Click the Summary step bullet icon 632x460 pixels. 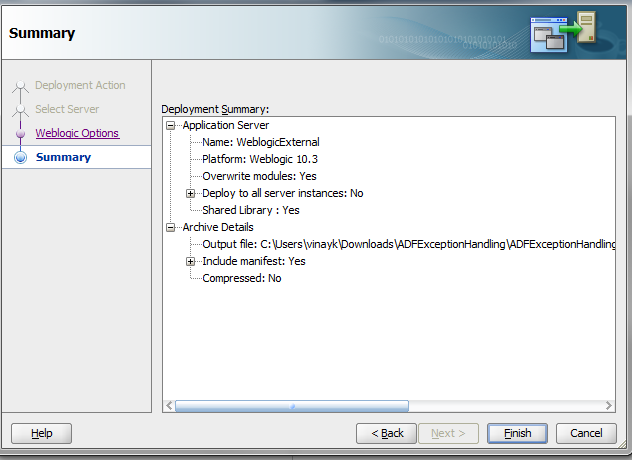click(x=21, y=157)
